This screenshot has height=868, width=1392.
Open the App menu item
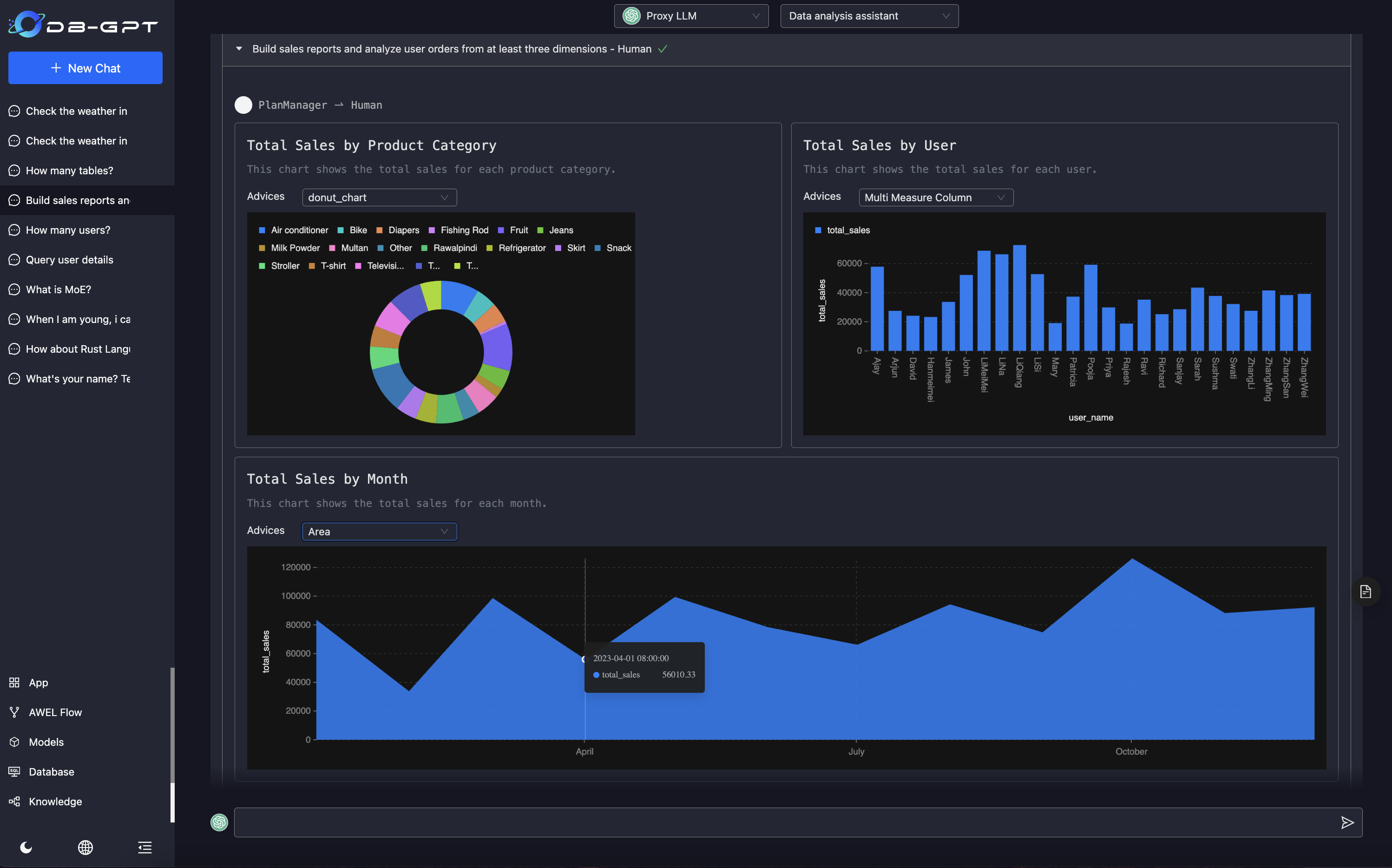pyautogui.click(x=38, y=682)
